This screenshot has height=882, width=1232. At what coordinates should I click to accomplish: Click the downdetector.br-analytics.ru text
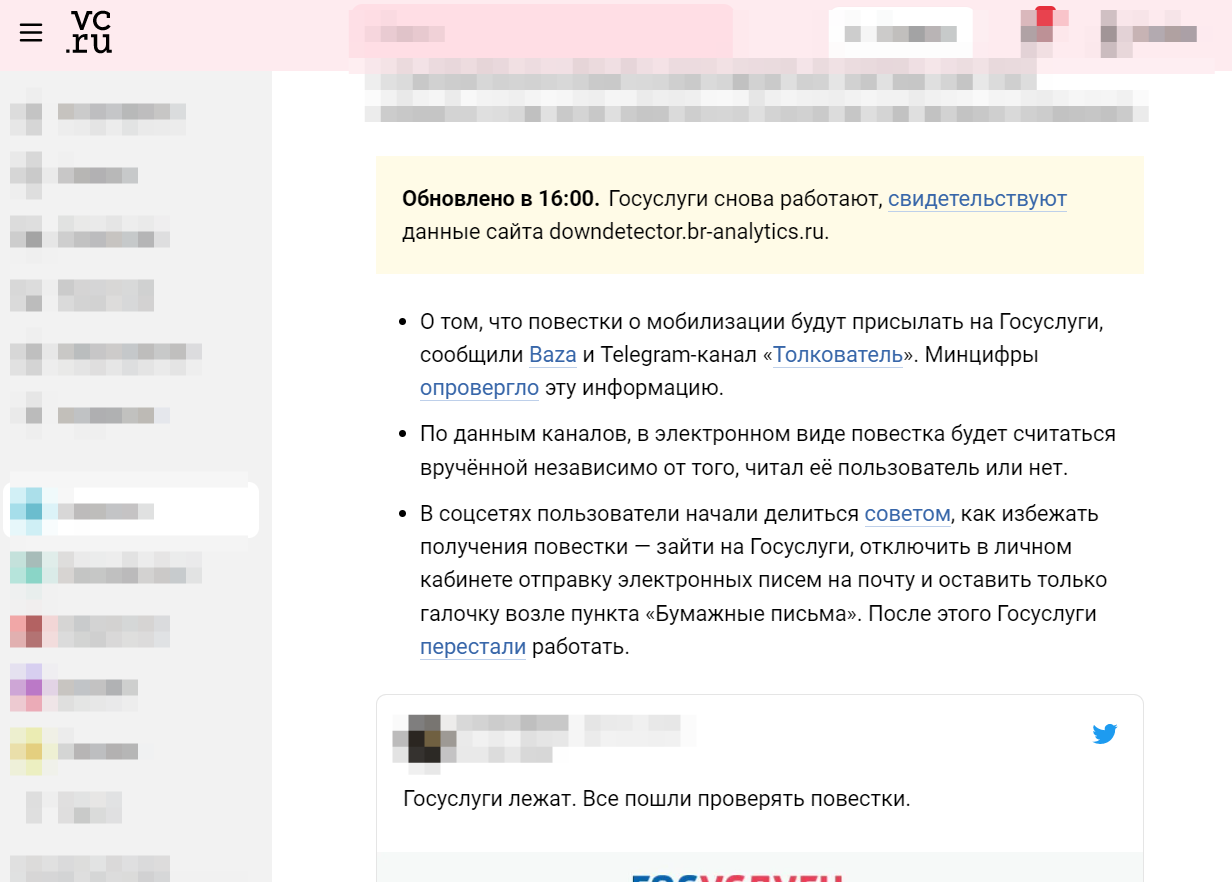[689, 232]
